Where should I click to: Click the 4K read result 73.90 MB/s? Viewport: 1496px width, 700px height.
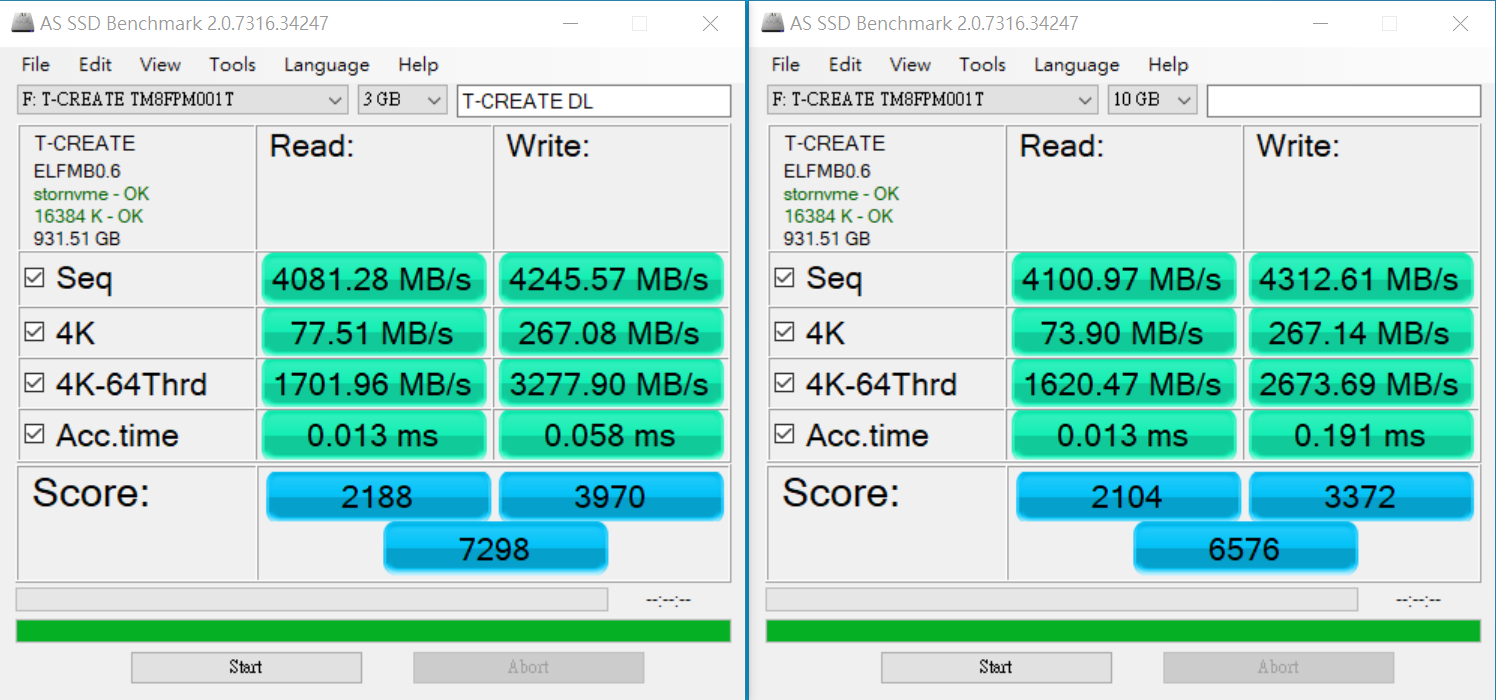click(x=1124, y=333)
